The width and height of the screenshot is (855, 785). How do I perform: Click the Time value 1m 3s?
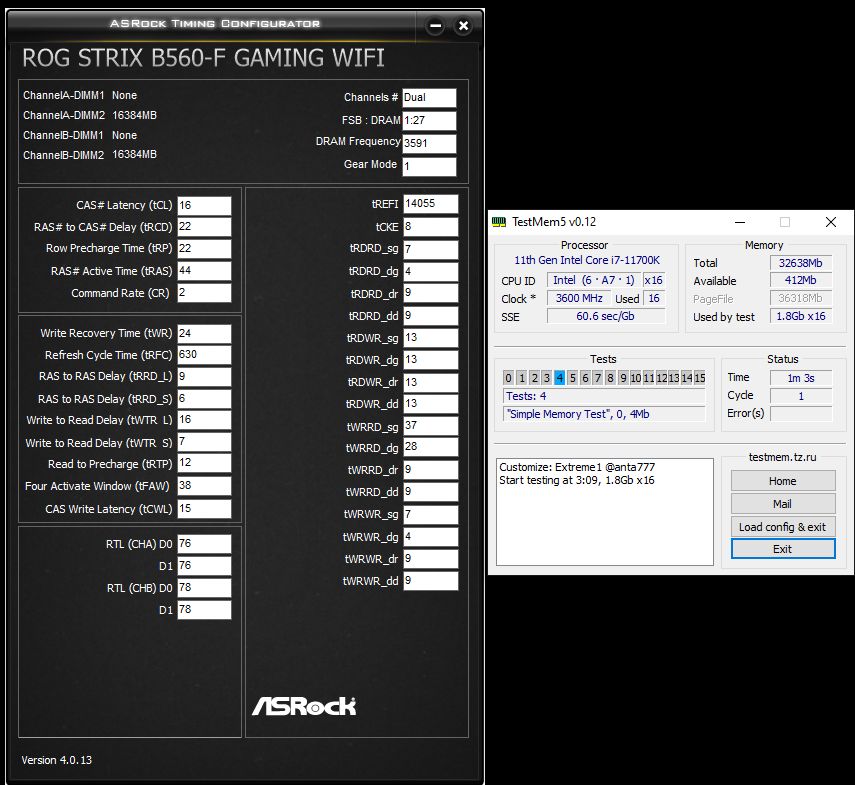click(x=800, y=378)
